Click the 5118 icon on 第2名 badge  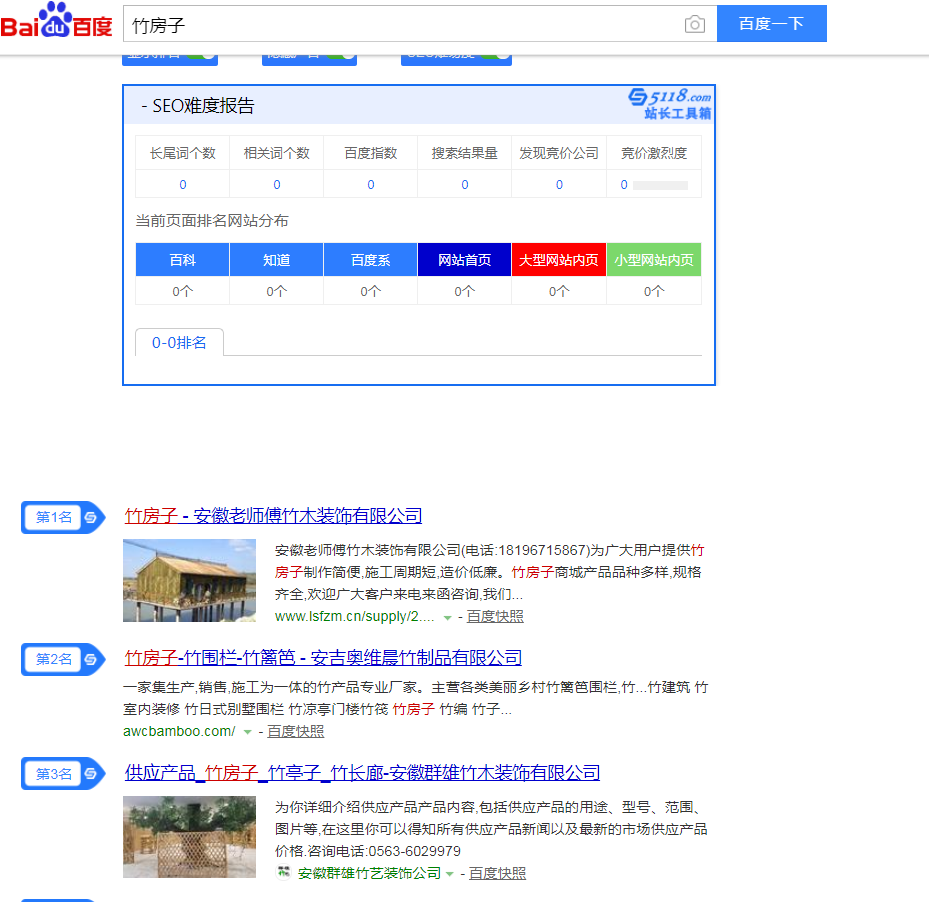[x=90, y=659]
